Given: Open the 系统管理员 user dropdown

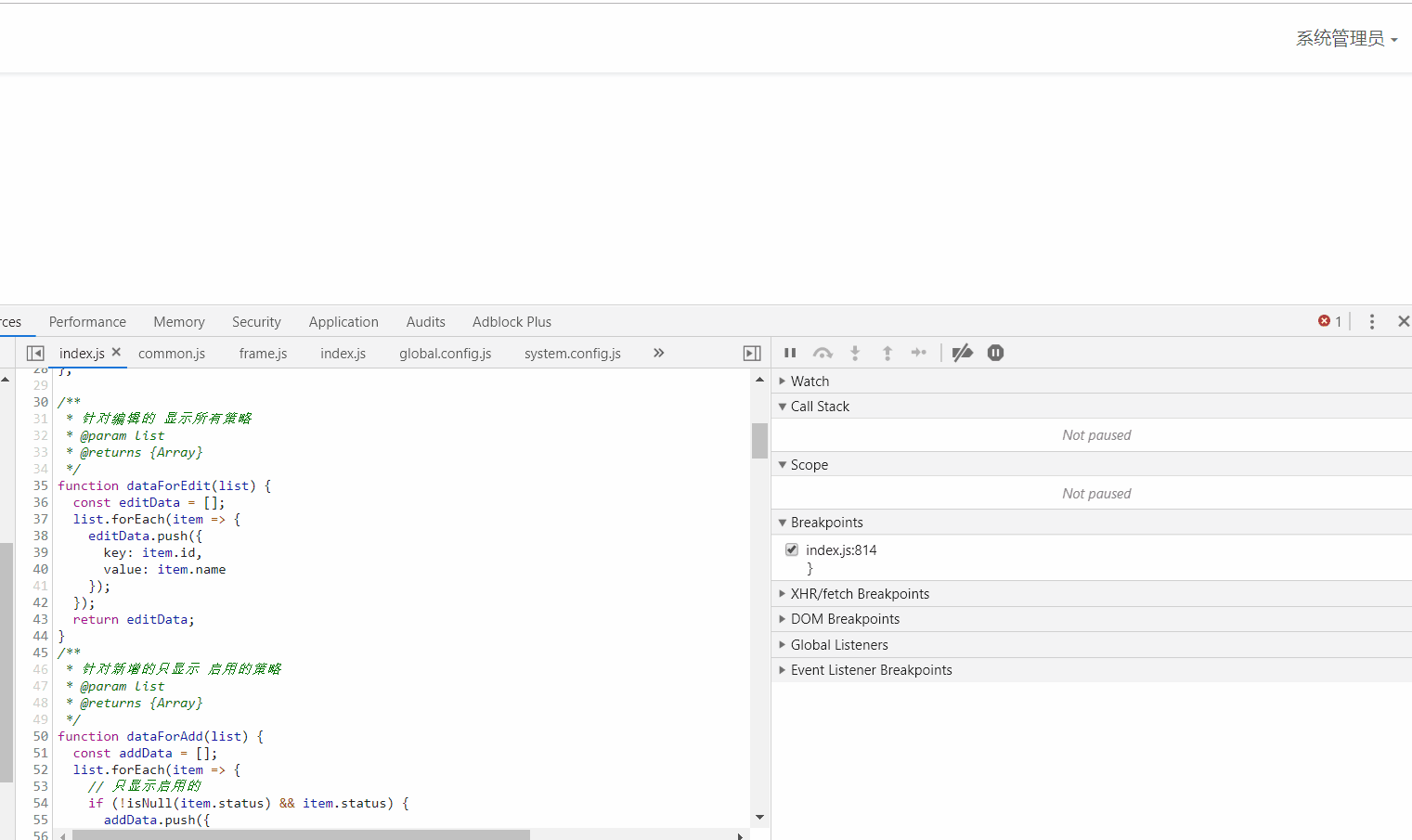Looking at the screenshot, I should point(1346,38).
